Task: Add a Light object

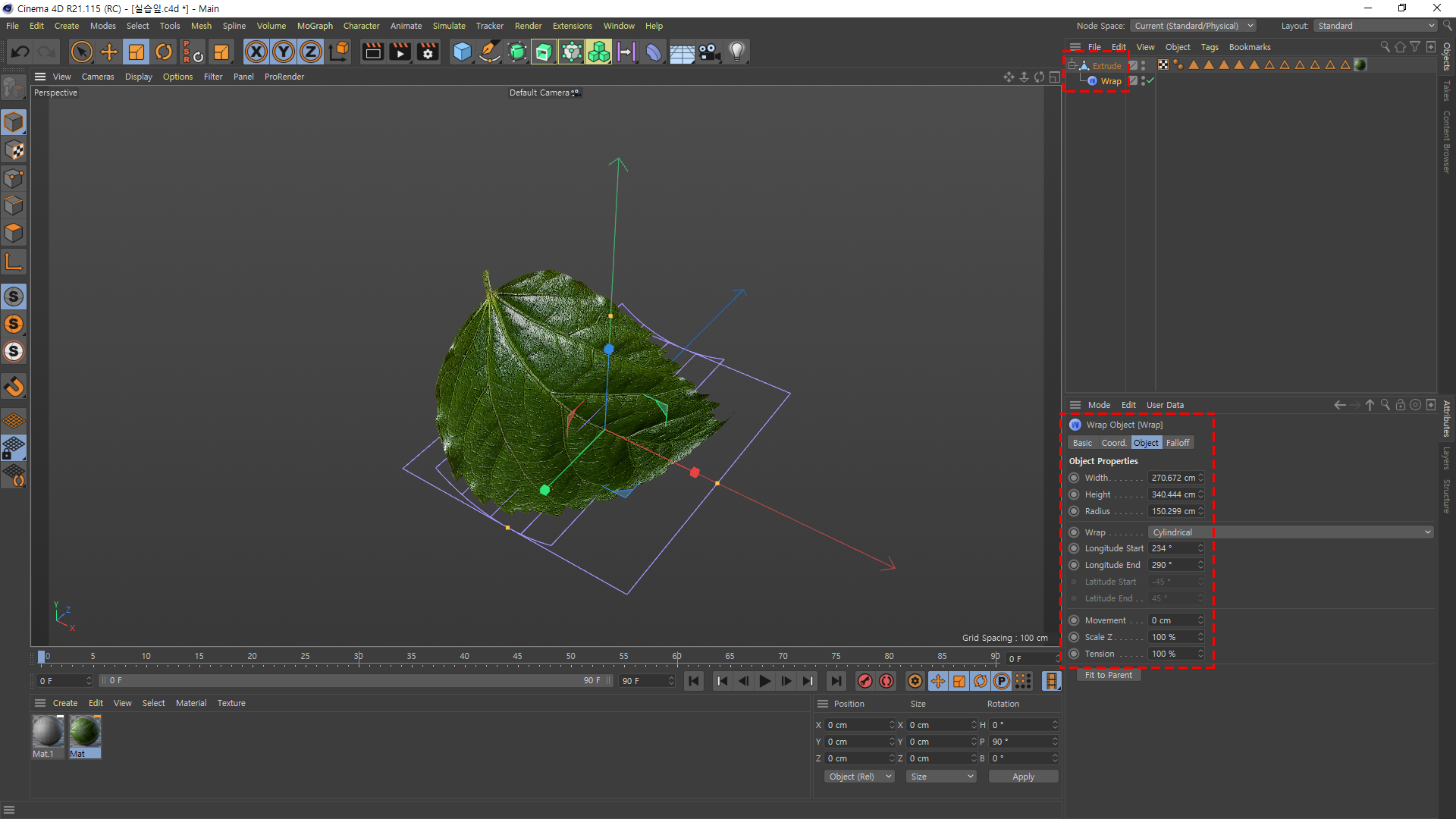Action: pos(736,52)
